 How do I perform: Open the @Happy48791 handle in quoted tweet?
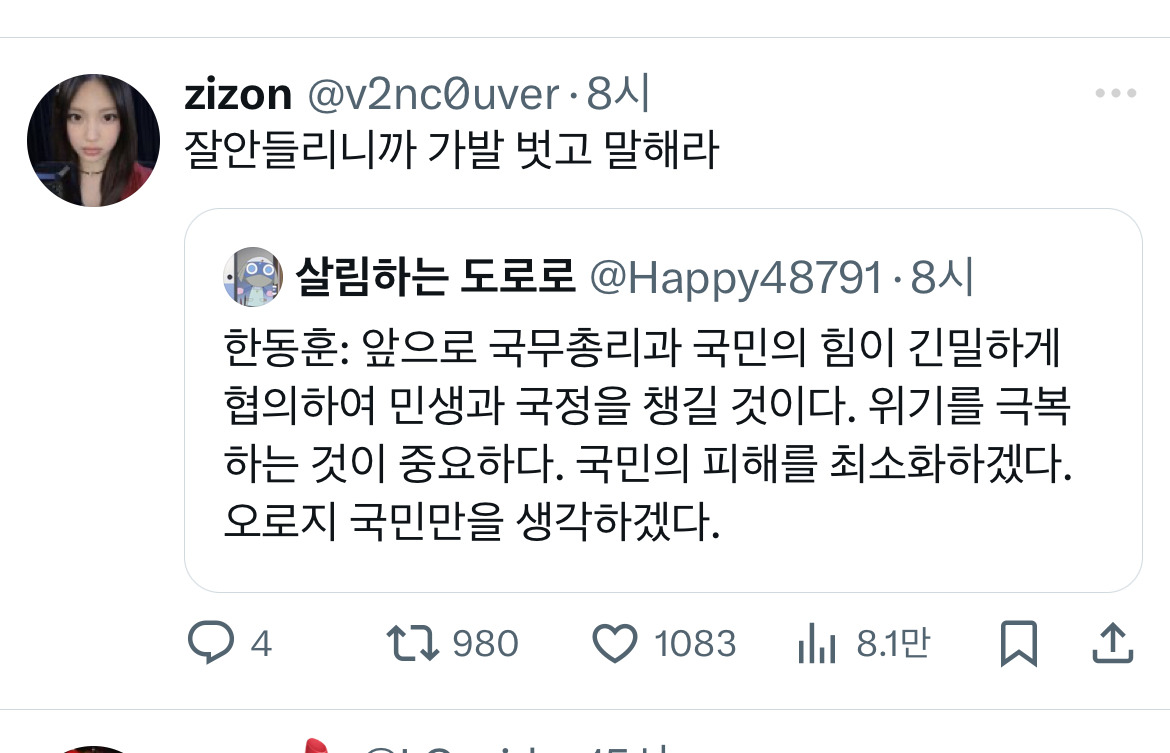tap(736, 278)
